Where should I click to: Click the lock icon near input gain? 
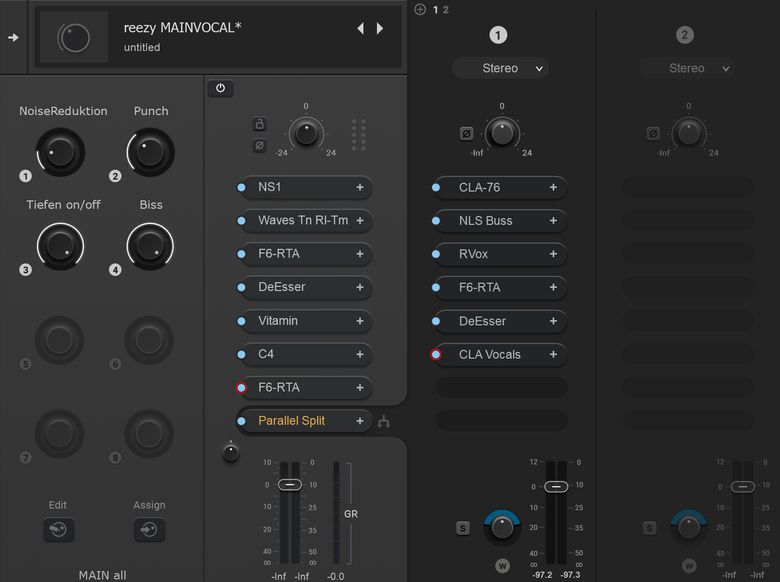pyautogui.click(x=259, y=124)
